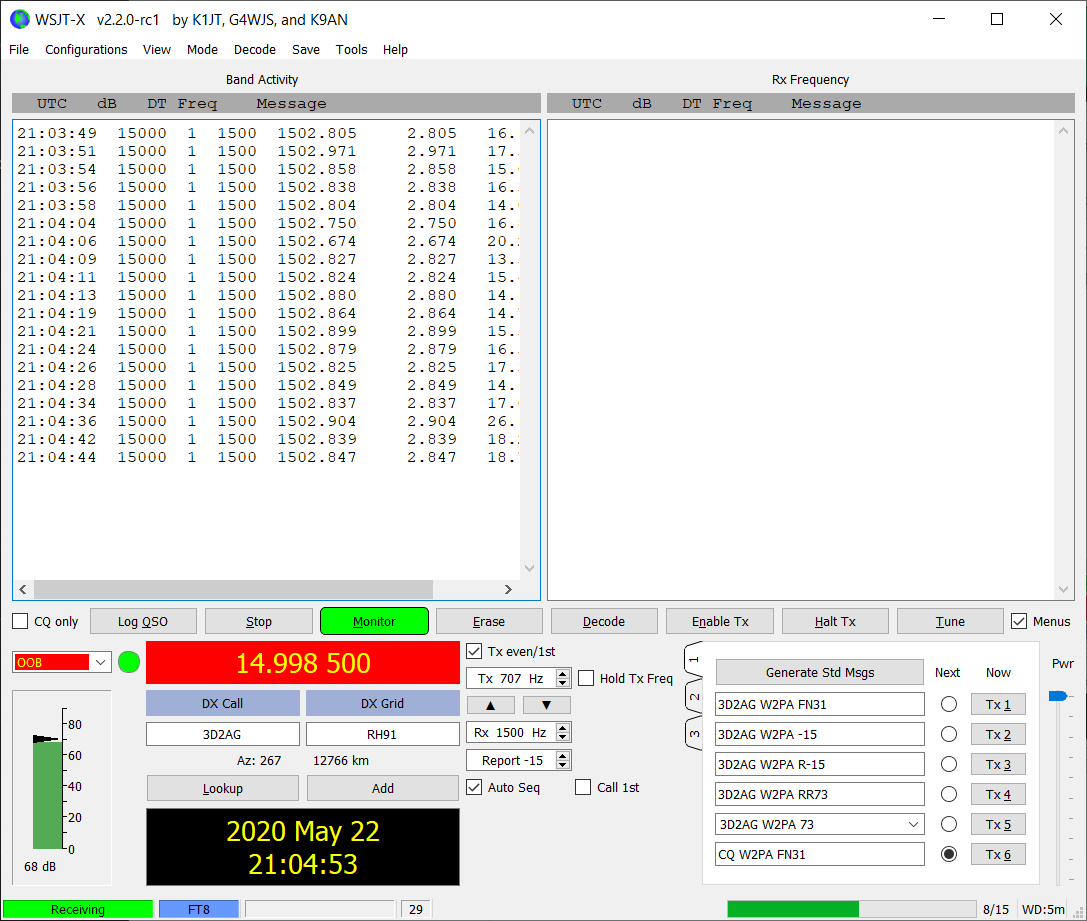Image resolution: width=1087 pixels, height=921 pixels.
Task: Click the Band Activity horizontal scrollbar
Action: pos(233,589)
